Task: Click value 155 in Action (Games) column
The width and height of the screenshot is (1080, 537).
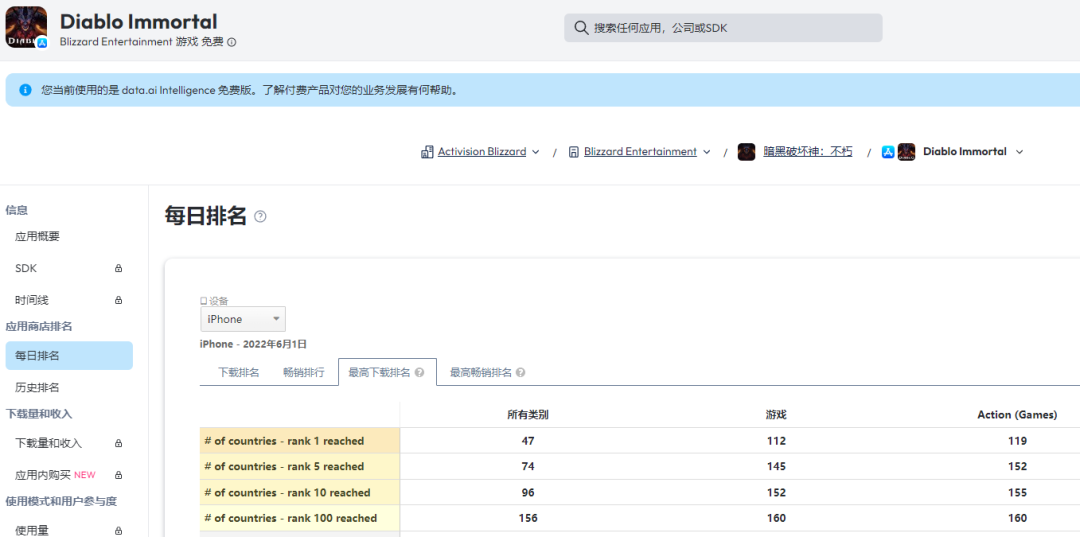Action: coord(1017,492)
